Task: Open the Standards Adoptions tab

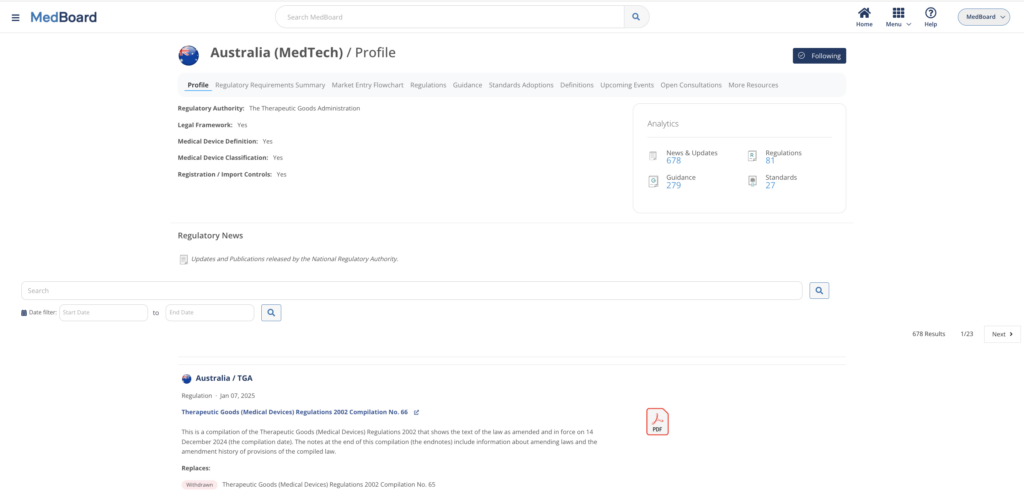Action: pos(521,85)
